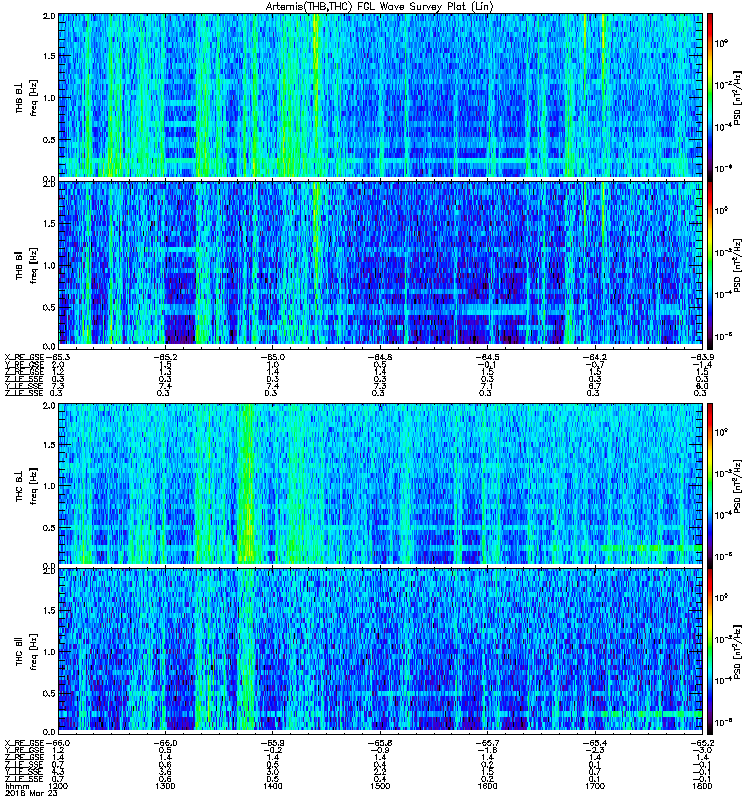Click the '1.0' frequency tick on THB B∥ panel
Viewport: 750px width, 800px height.
tap(49, 265)
